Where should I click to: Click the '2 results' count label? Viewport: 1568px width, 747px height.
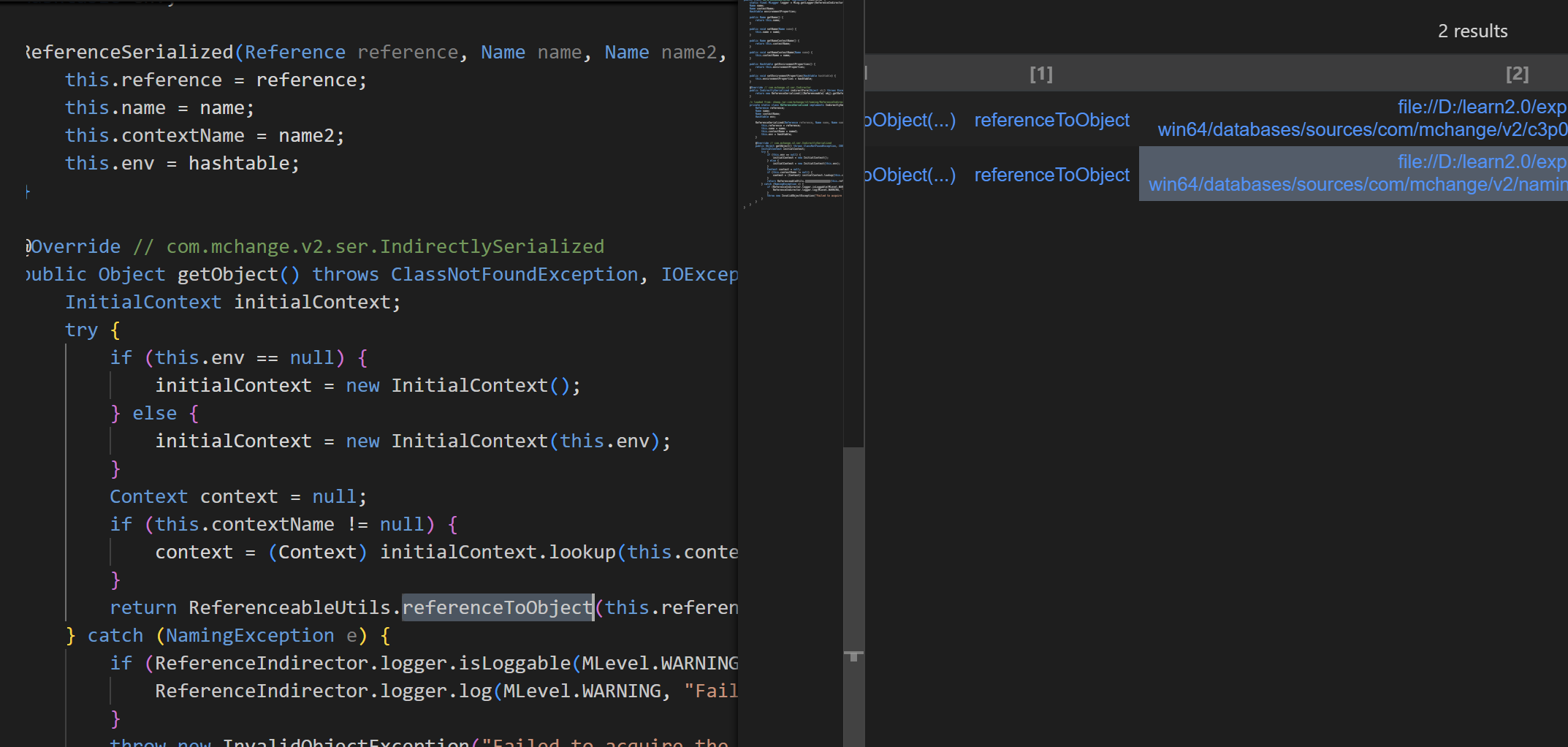(1472, 31)
